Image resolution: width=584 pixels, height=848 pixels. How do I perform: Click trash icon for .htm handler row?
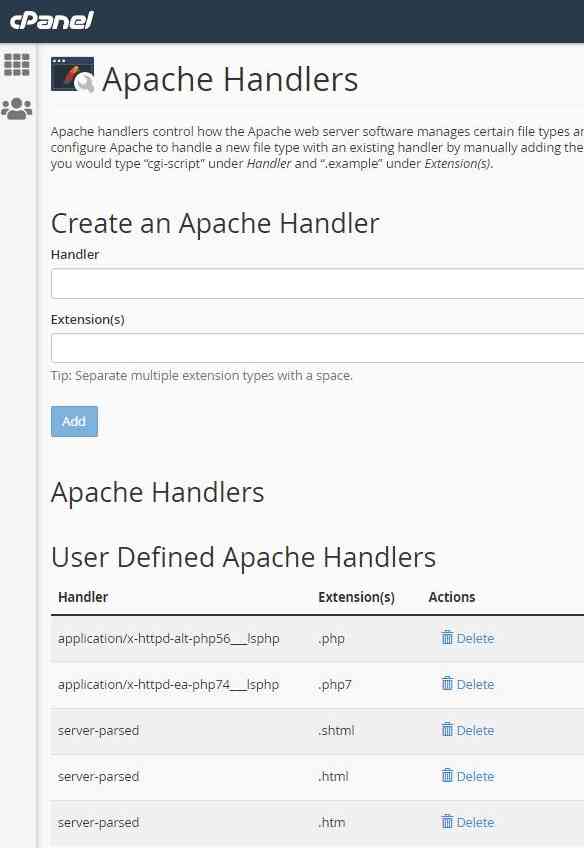coord(447,822)
